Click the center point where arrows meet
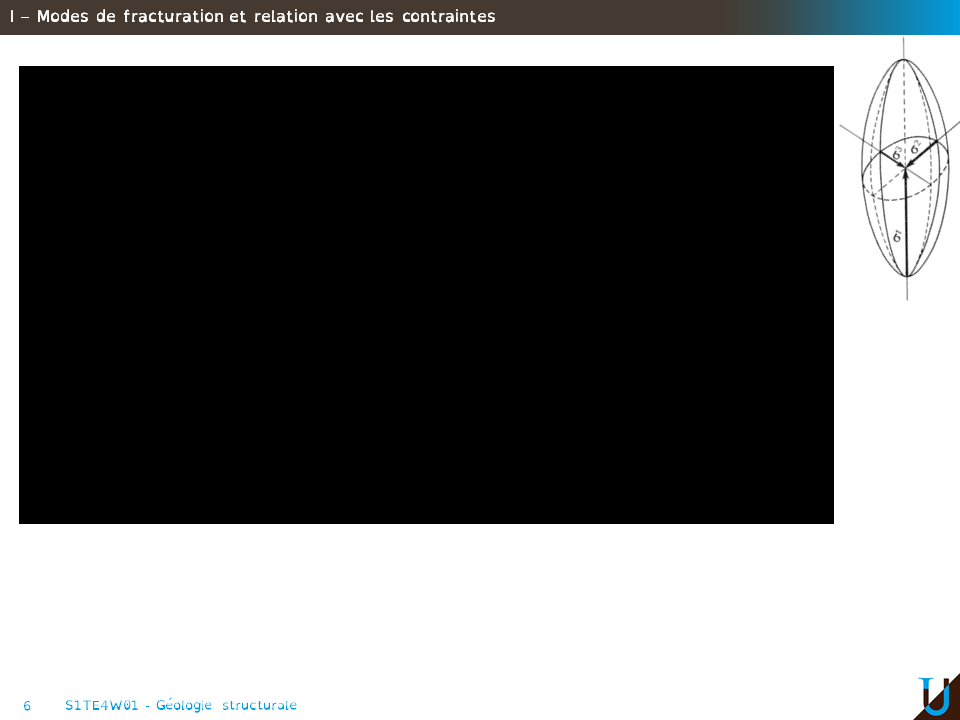The image size is (960, 720). [906, 166]
